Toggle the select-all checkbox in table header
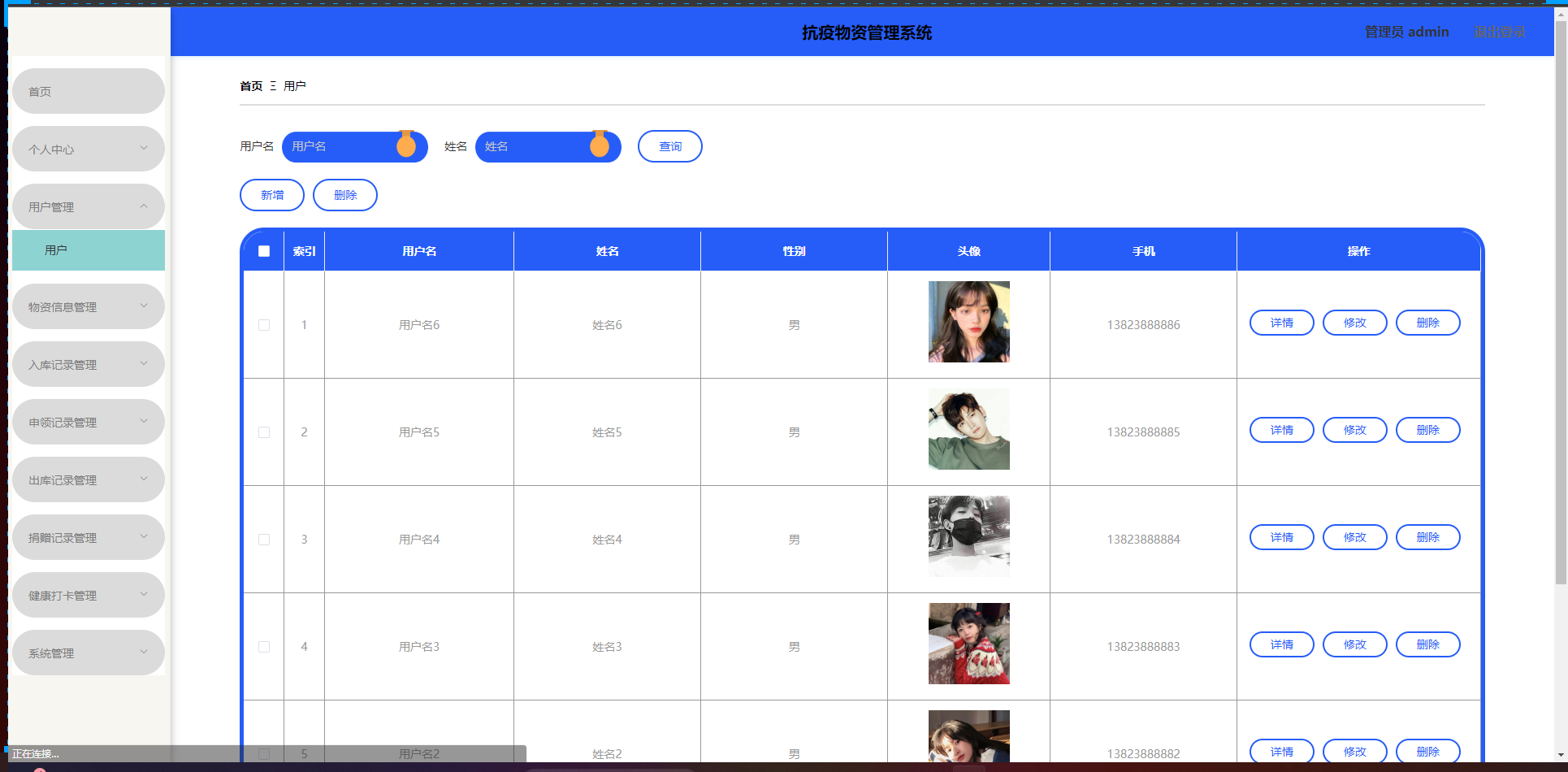 264,251
